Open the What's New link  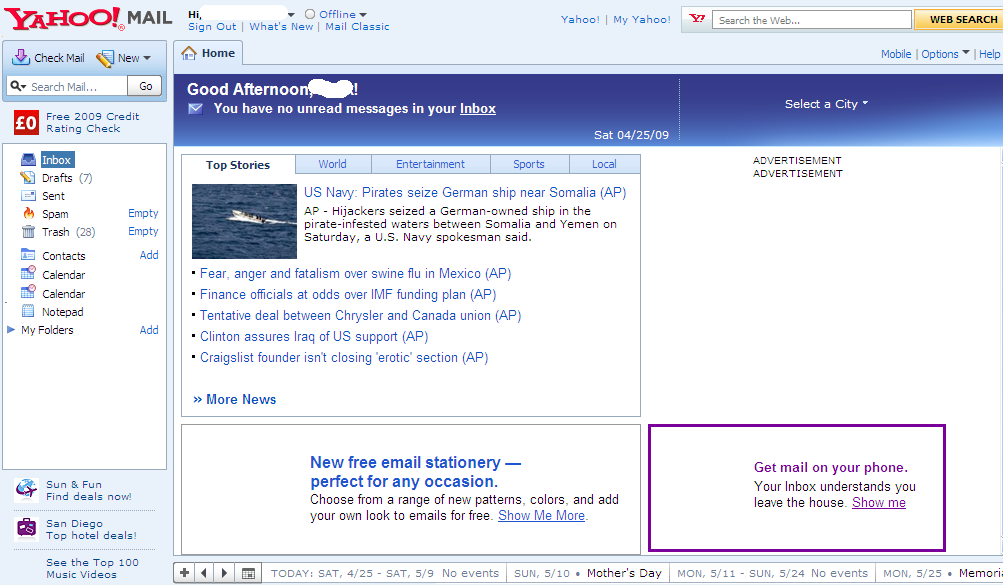(281, 27)
